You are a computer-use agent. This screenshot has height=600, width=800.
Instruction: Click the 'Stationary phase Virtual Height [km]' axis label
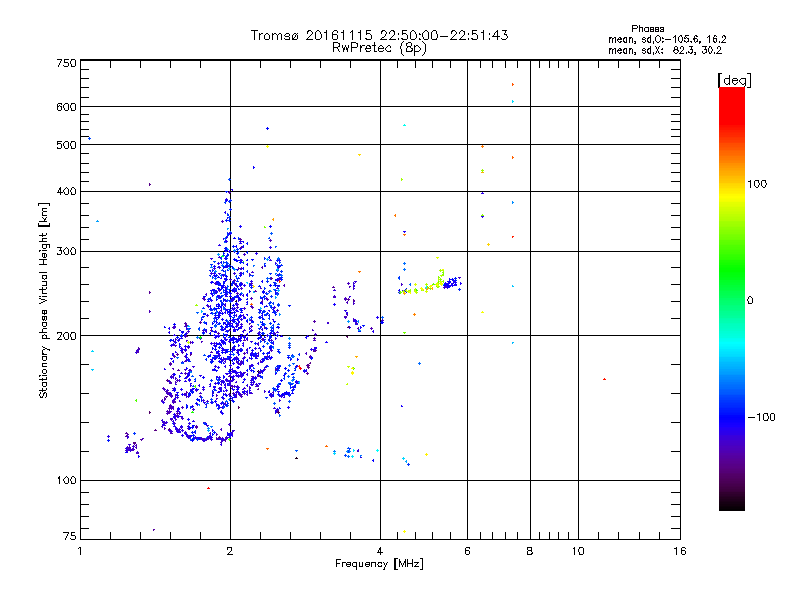[x=44, y=300]
